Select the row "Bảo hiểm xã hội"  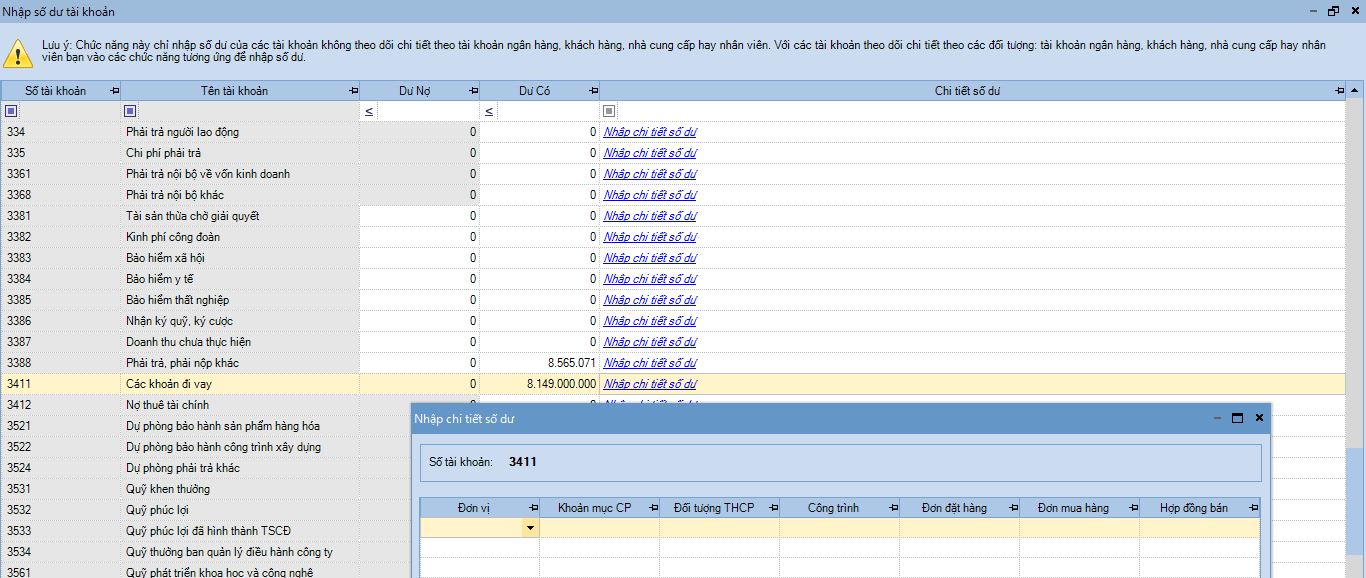(x=673, y=258)
